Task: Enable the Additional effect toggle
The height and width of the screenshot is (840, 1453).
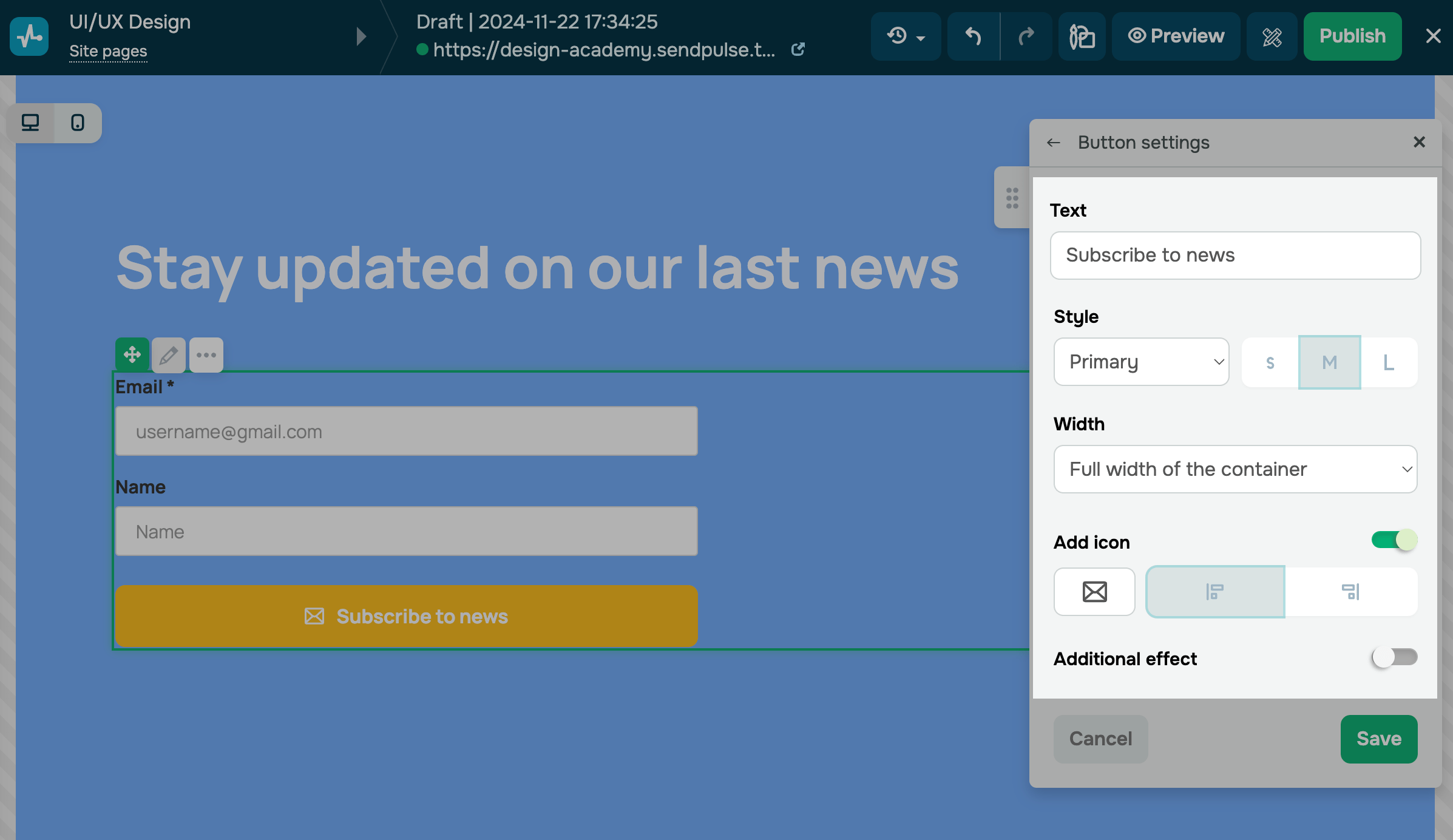Action: (1394, 657)
